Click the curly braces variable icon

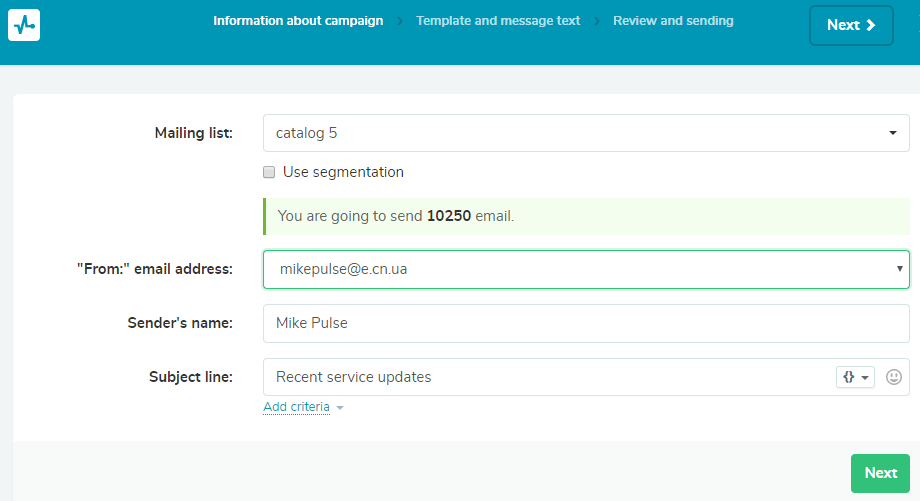tap(848, 377)
